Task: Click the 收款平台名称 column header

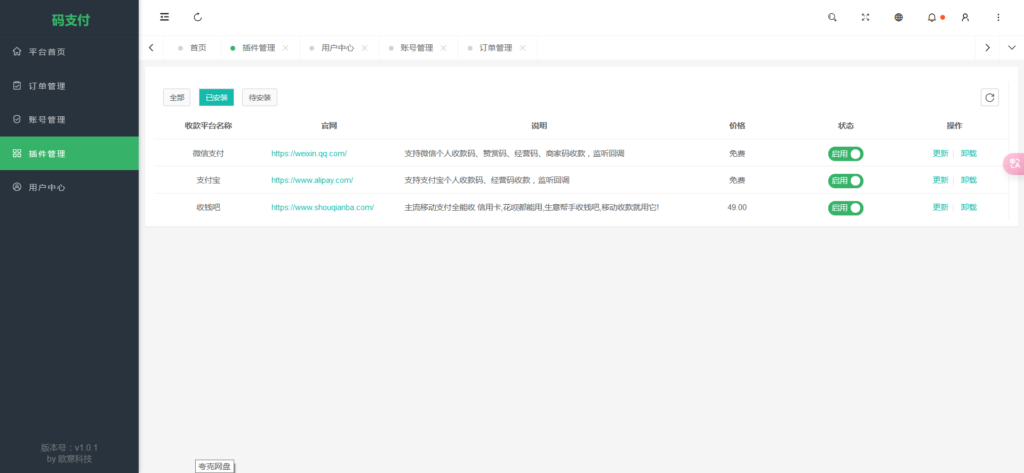Action: click(208, 125)
